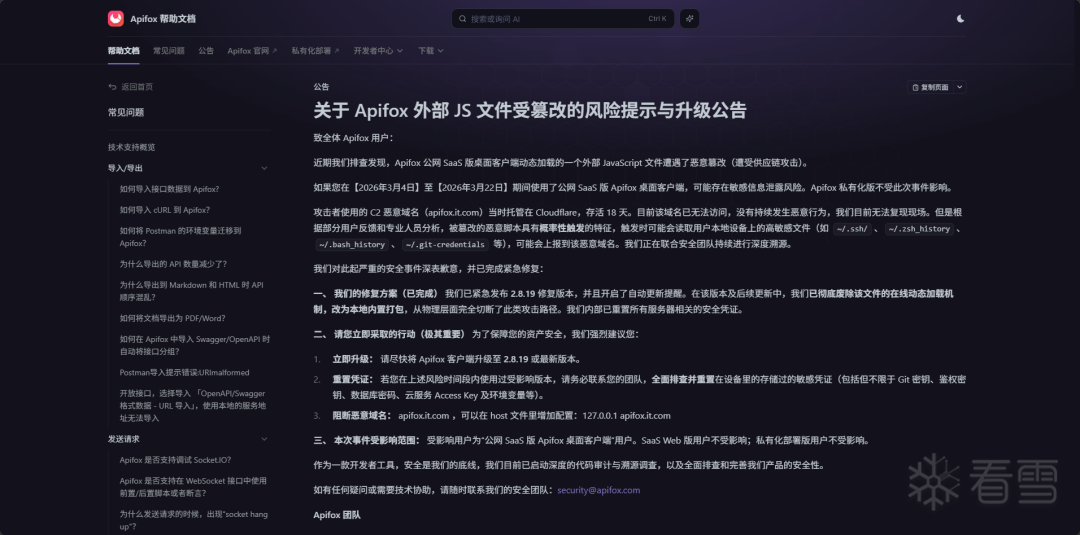
Task: Click the Apifox logo icon
Action: [x=116, y=19]
